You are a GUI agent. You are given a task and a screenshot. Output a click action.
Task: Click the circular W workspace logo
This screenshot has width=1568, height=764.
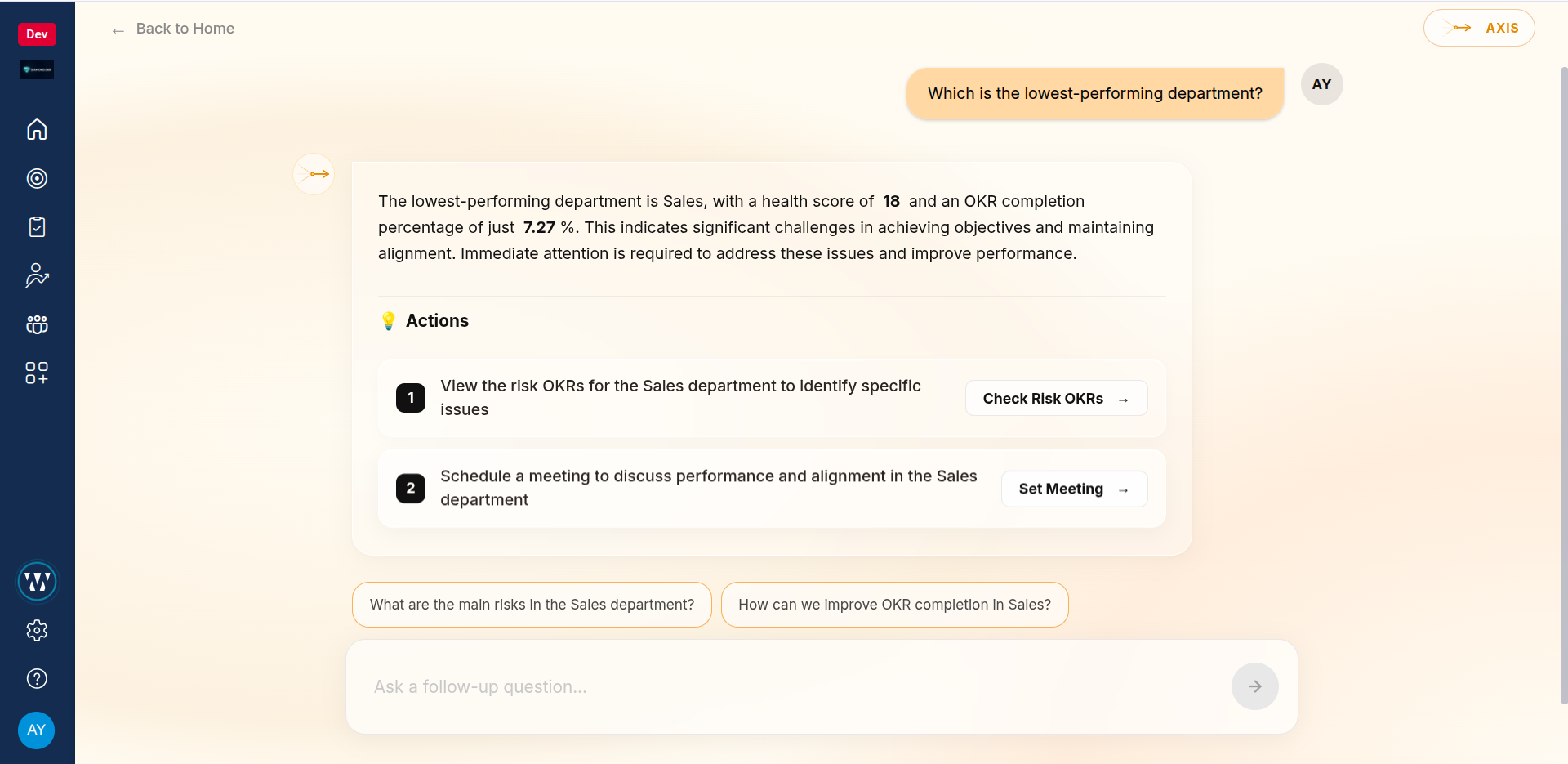[37, 581]
